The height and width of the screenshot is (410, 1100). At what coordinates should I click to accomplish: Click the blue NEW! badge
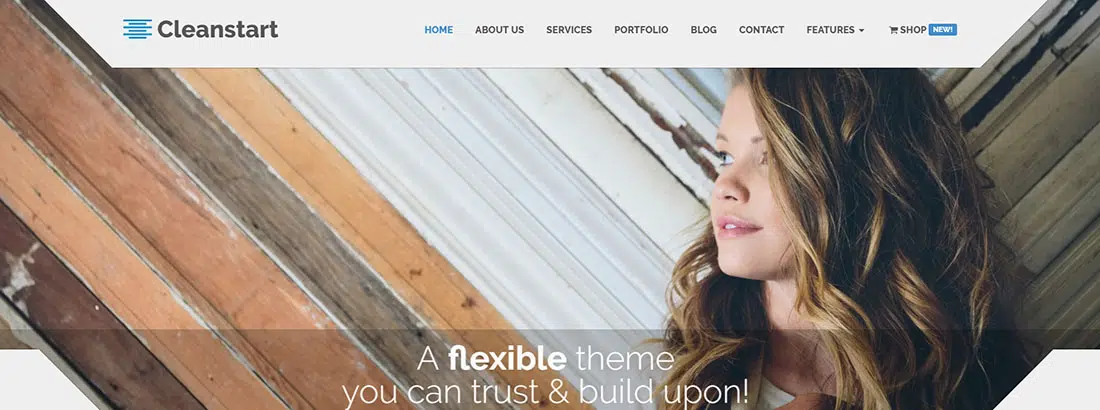click(942, 29)
